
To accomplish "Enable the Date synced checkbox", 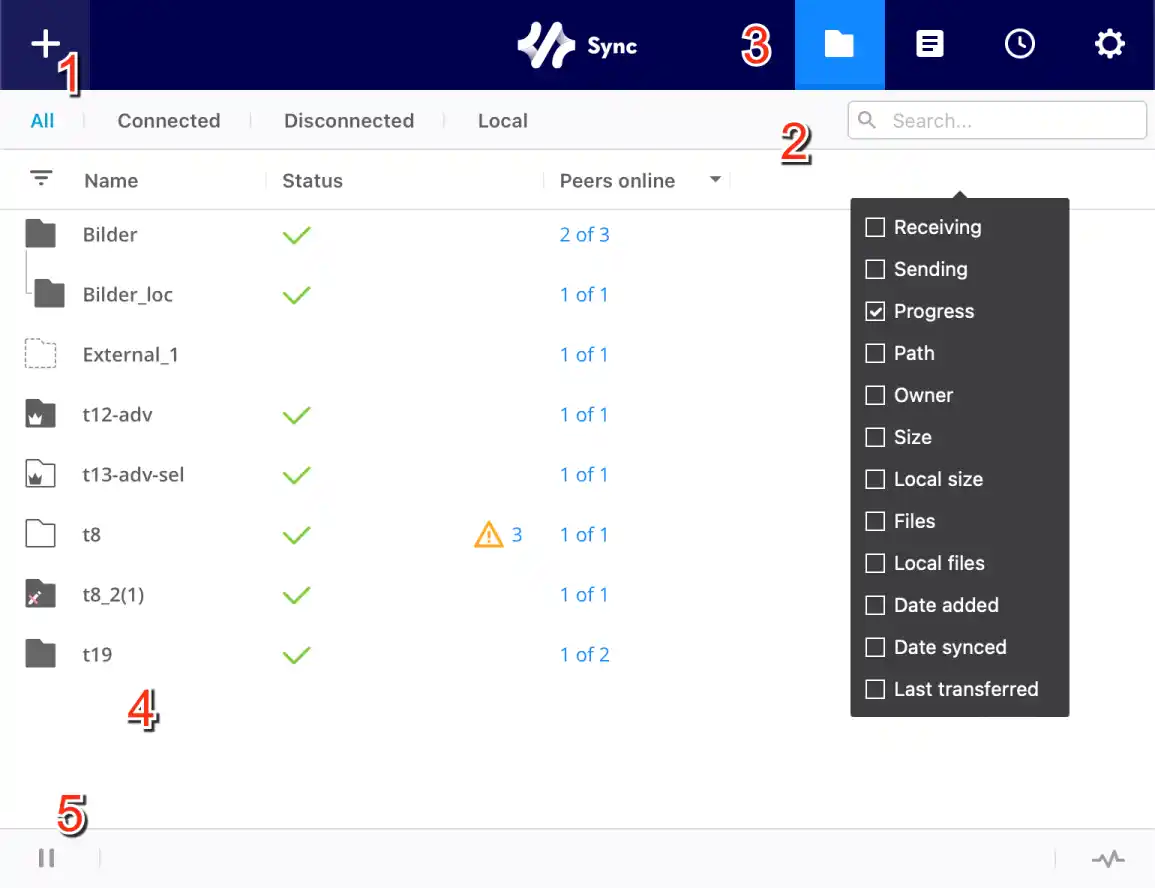I will tap(875, 647).
